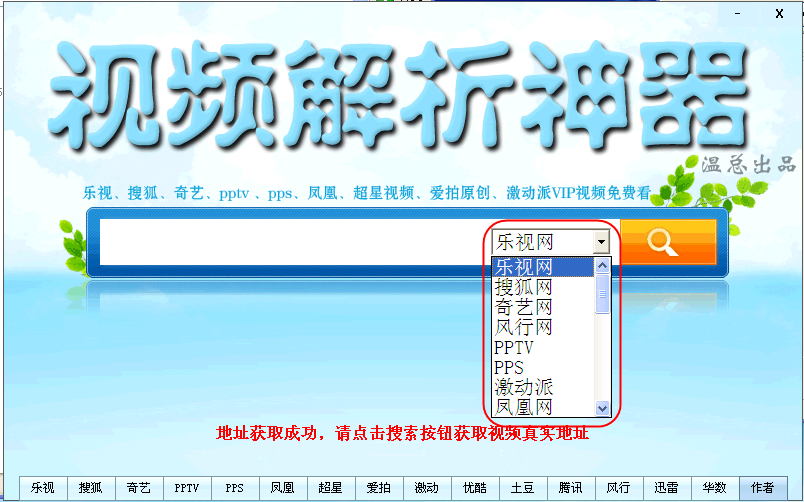Click the dropdown list scroll-down arrow
Viewport: 804px width, 502px height.
tap(602, 409)
